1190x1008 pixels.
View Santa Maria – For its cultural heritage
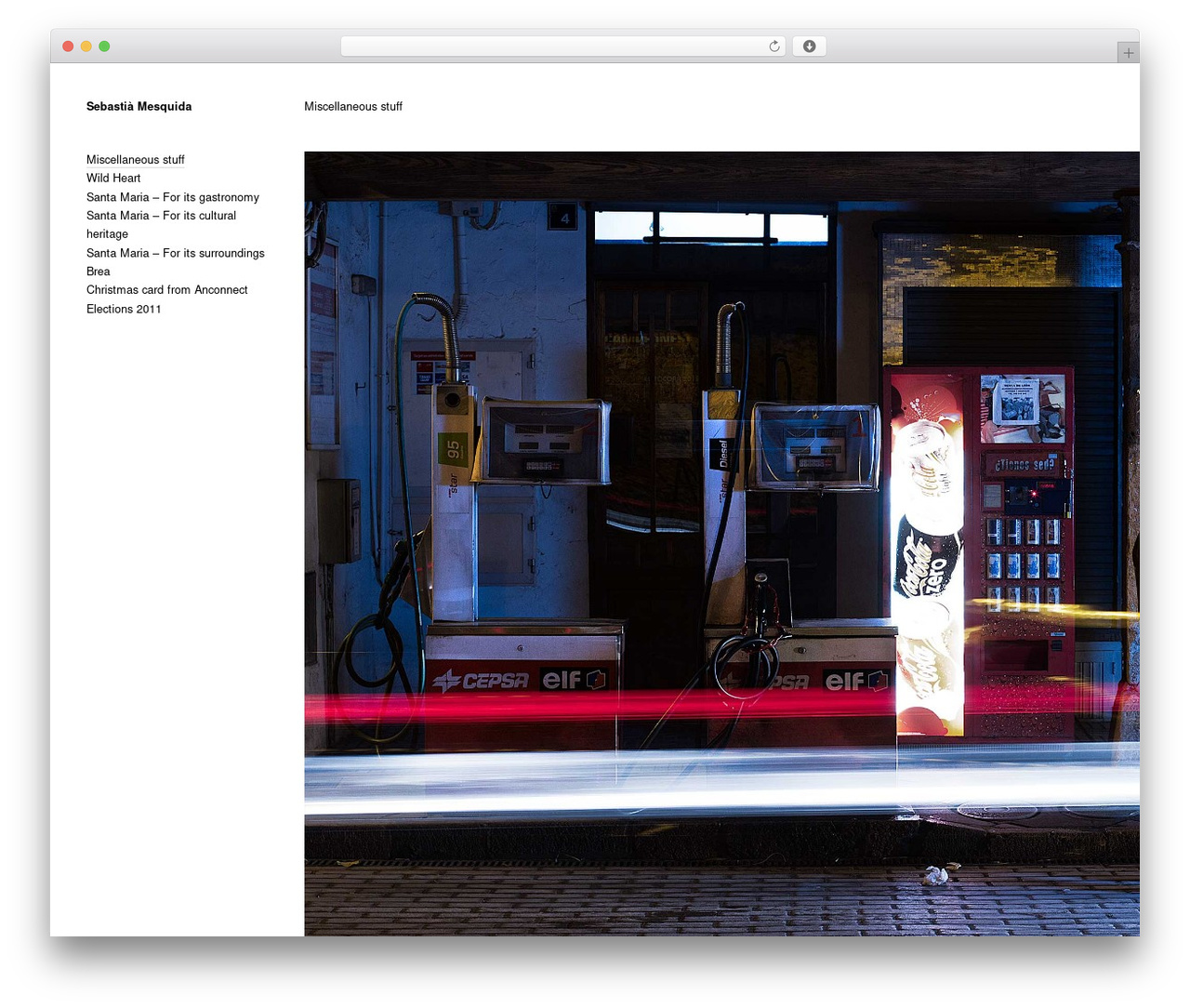pos(162,225)
